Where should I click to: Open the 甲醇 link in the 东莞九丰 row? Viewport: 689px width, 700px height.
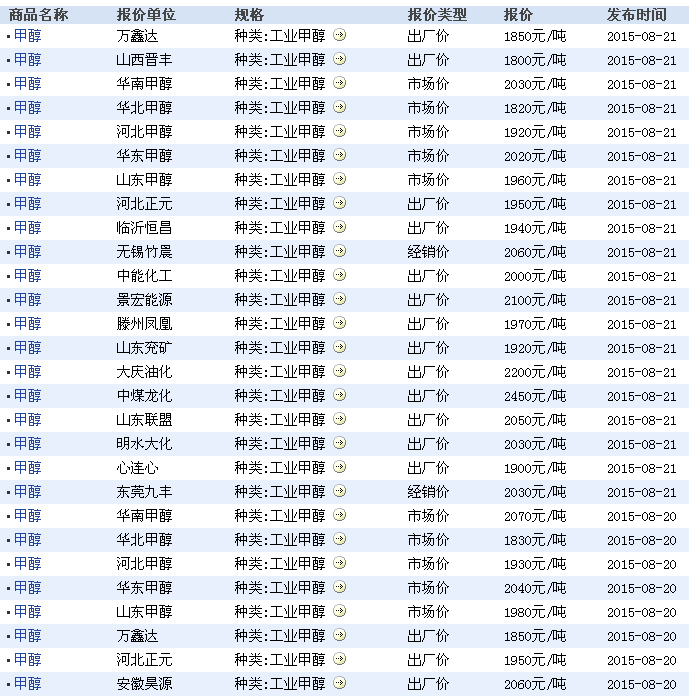[28, 492]
